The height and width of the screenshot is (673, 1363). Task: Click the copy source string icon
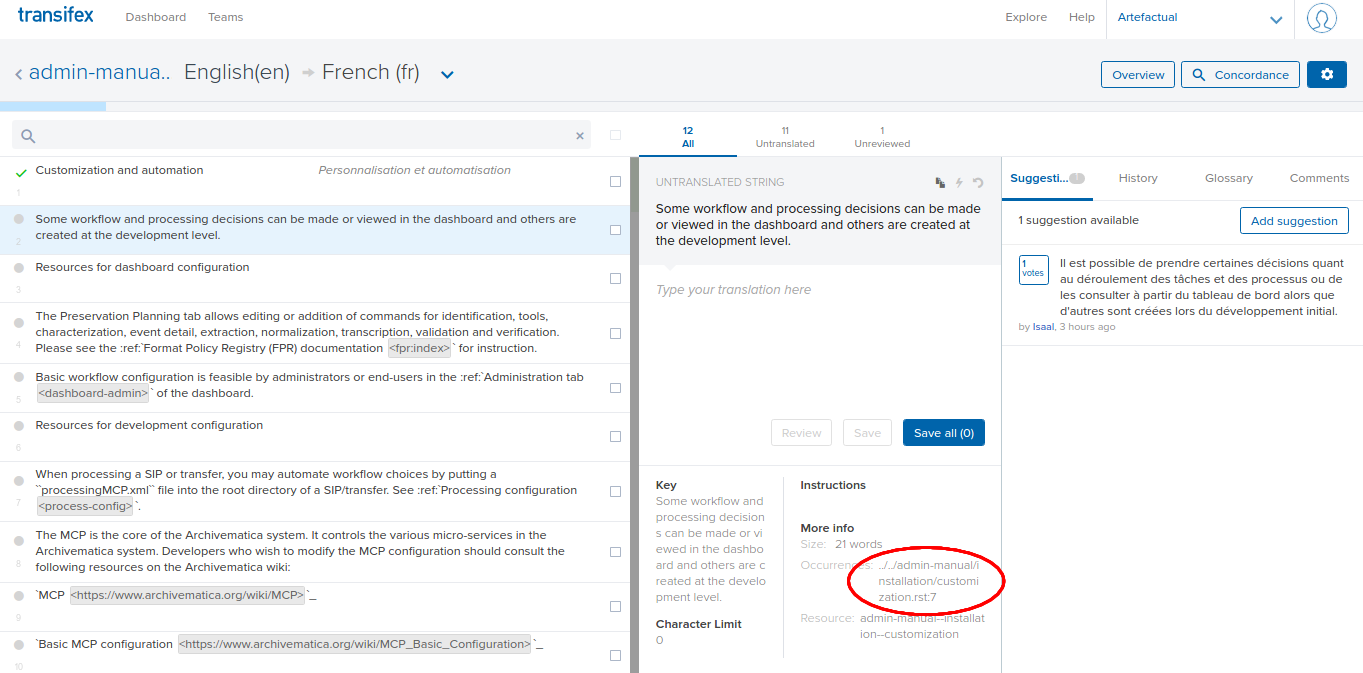[x=940, y=183]
